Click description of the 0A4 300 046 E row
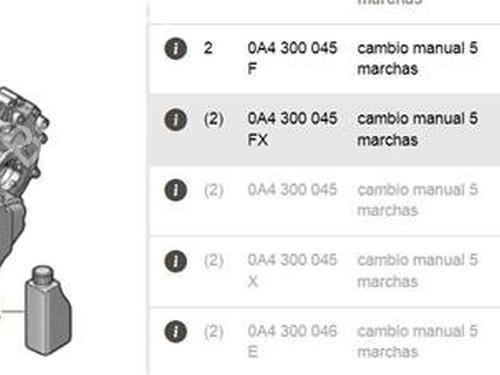 coord(417,341)
